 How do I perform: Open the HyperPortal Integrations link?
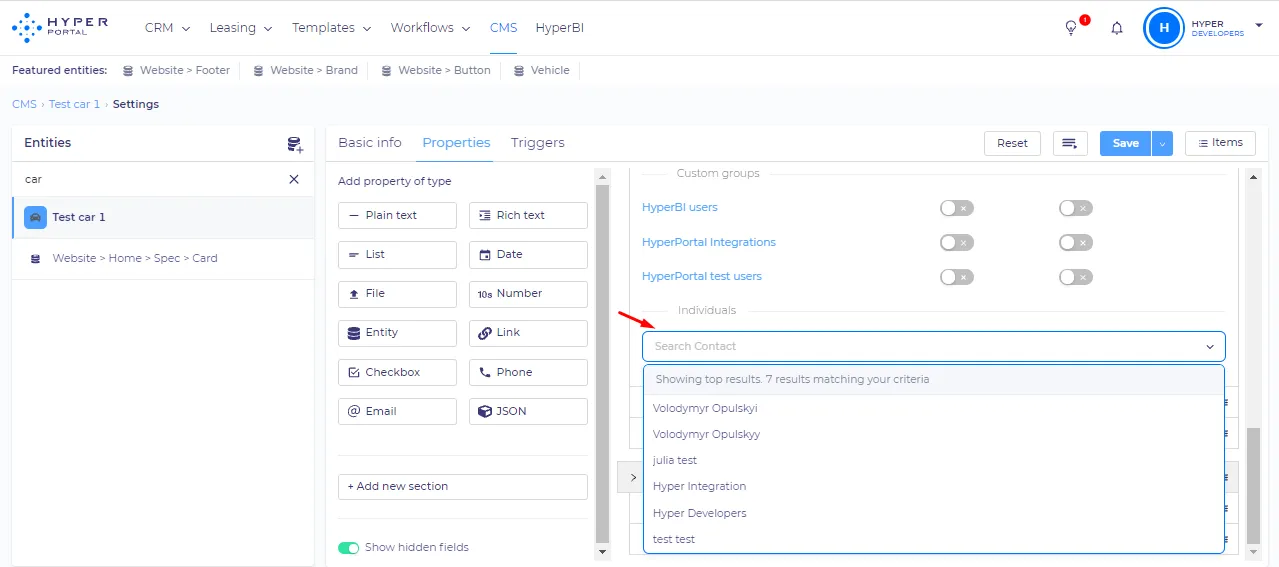point(709,242)
